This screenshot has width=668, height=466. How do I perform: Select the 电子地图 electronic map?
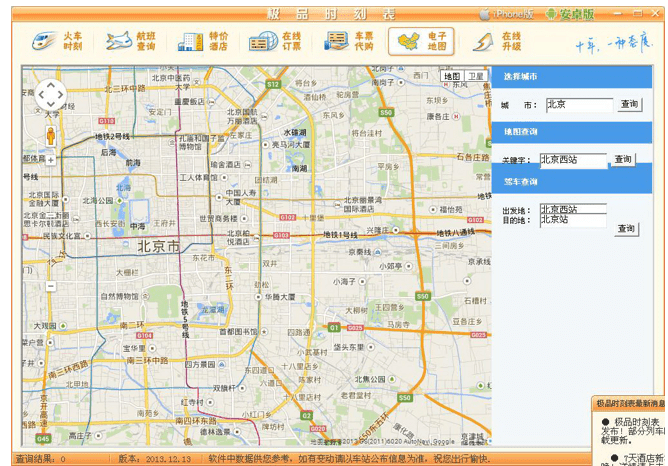pyautogui.click(x=421, y=41)
